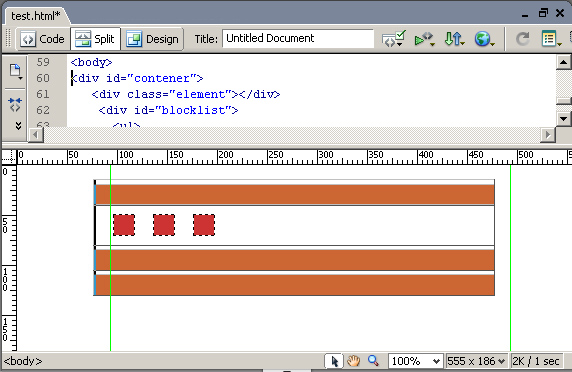
Task: Select the first red list block
Action: 124,225
